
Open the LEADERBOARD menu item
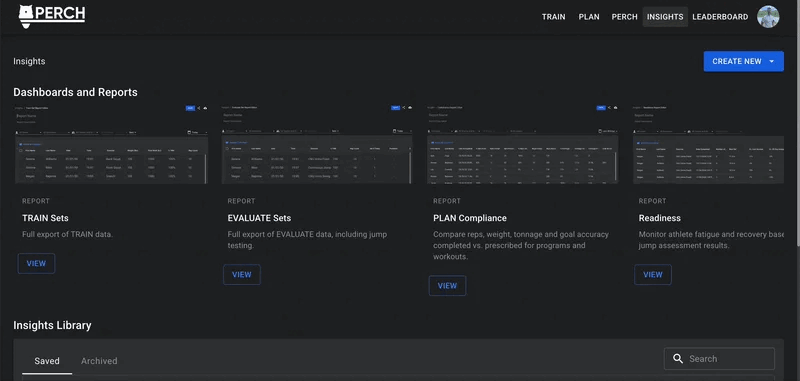pos(720,17)
